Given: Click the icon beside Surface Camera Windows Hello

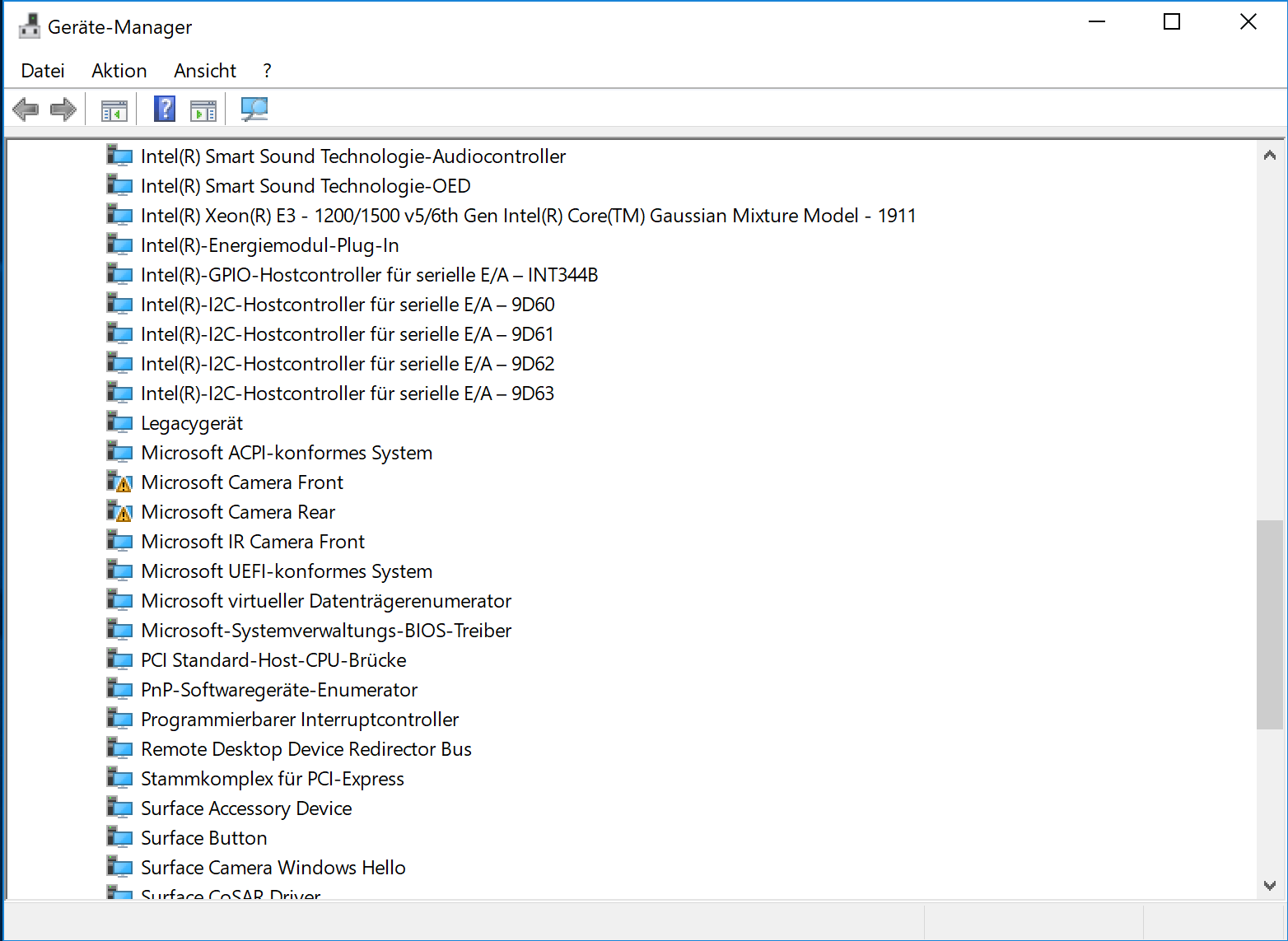Looking at the screenshot, I should [119, 867].
